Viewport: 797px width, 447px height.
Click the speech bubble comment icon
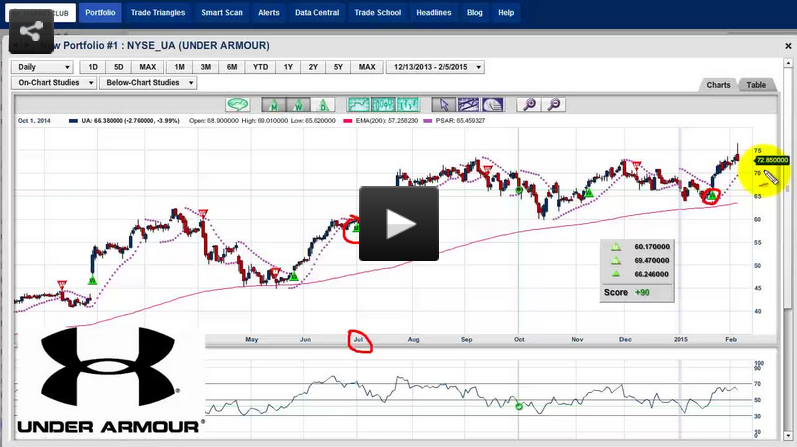(237, 105)
